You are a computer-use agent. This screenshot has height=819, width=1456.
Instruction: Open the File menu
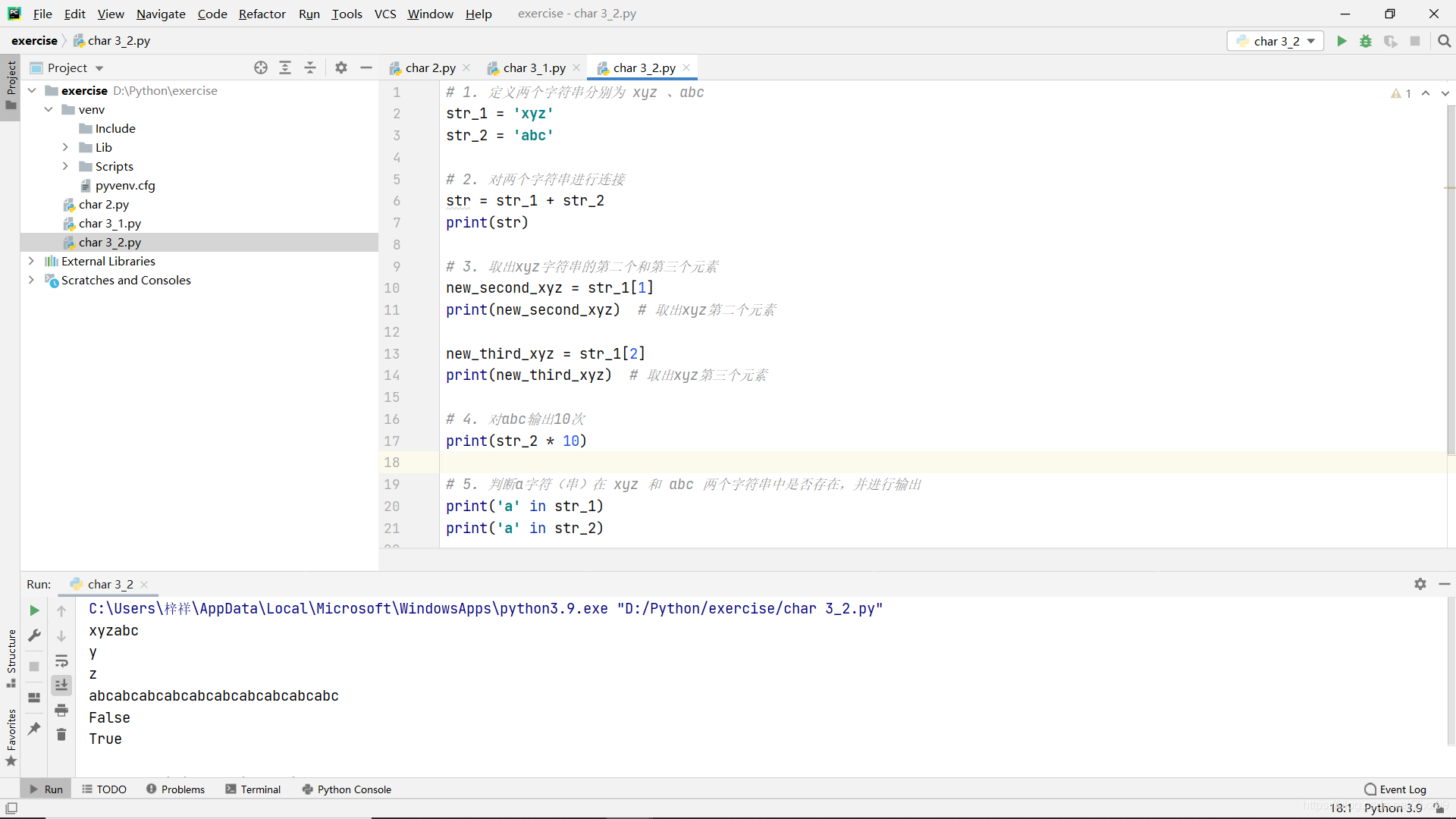coord(42,14)
